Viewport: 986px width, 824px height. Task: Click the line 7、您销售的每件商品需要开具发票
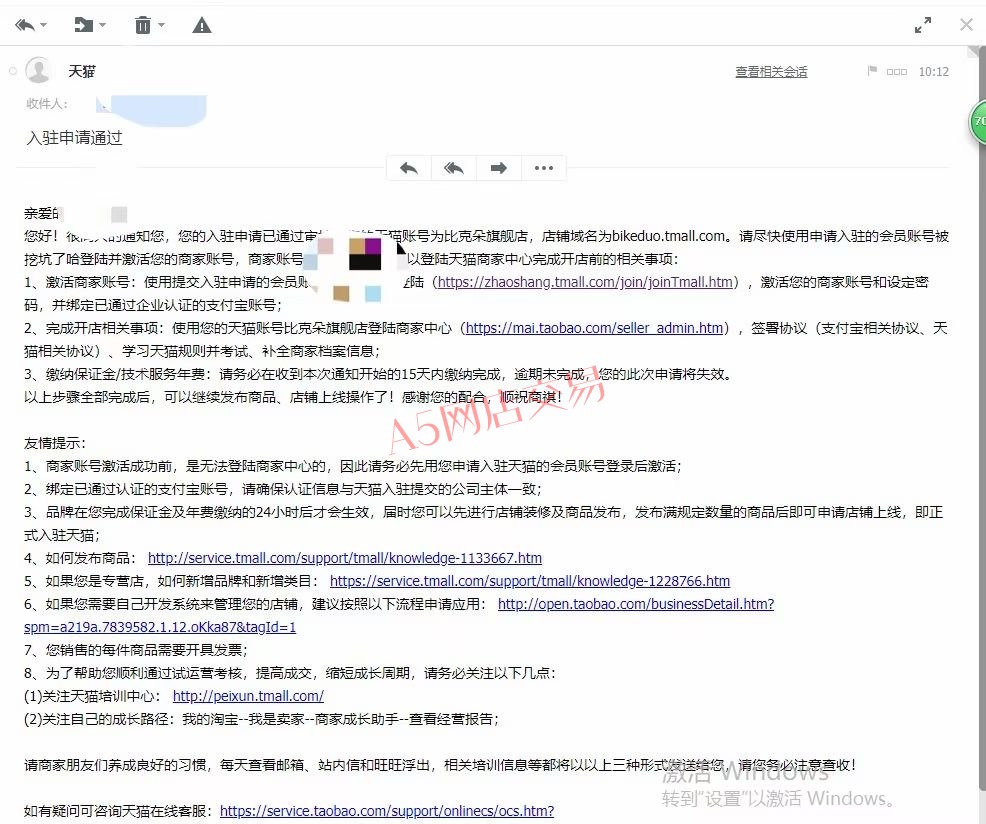coord(136,650)
